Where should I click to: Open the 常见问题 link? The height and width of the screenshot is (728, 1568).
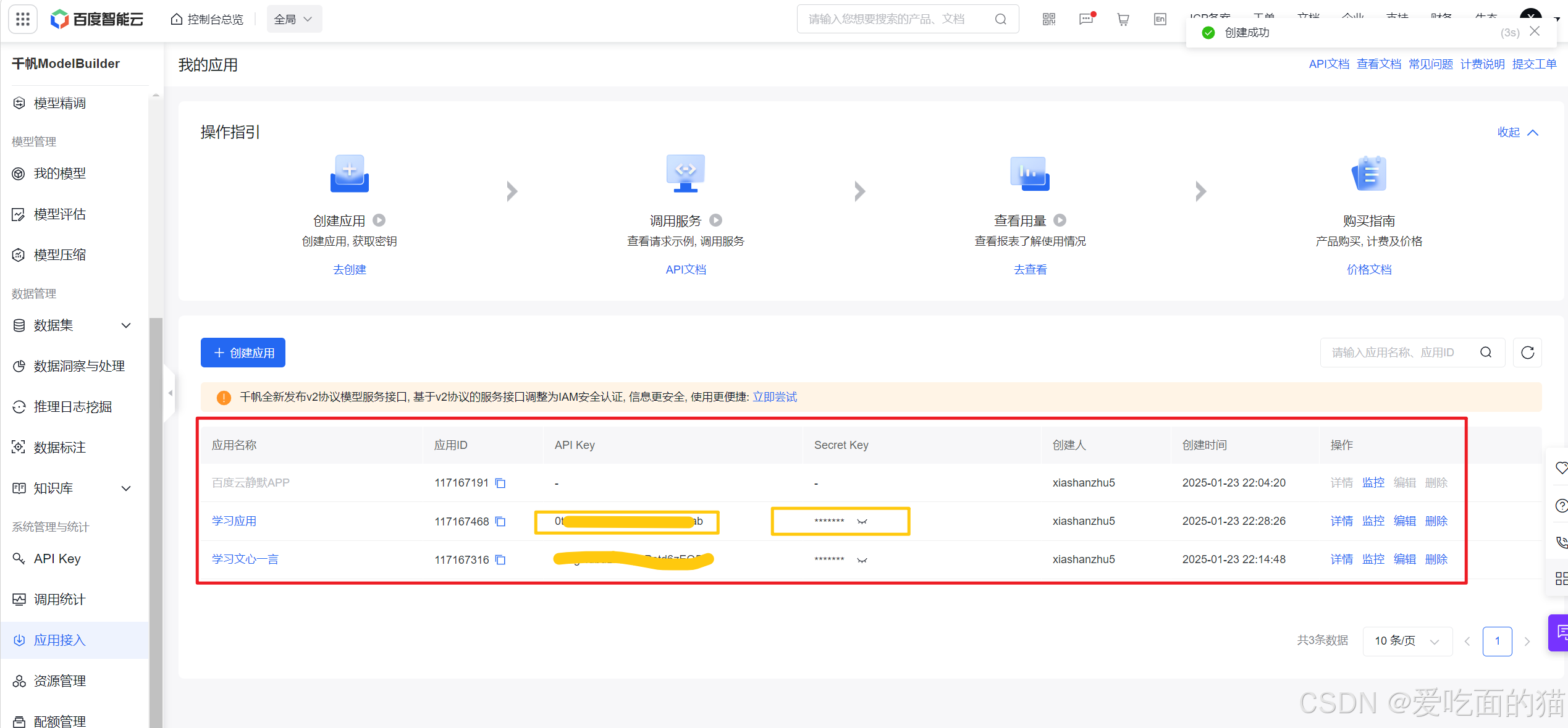tap(1431, 64)
